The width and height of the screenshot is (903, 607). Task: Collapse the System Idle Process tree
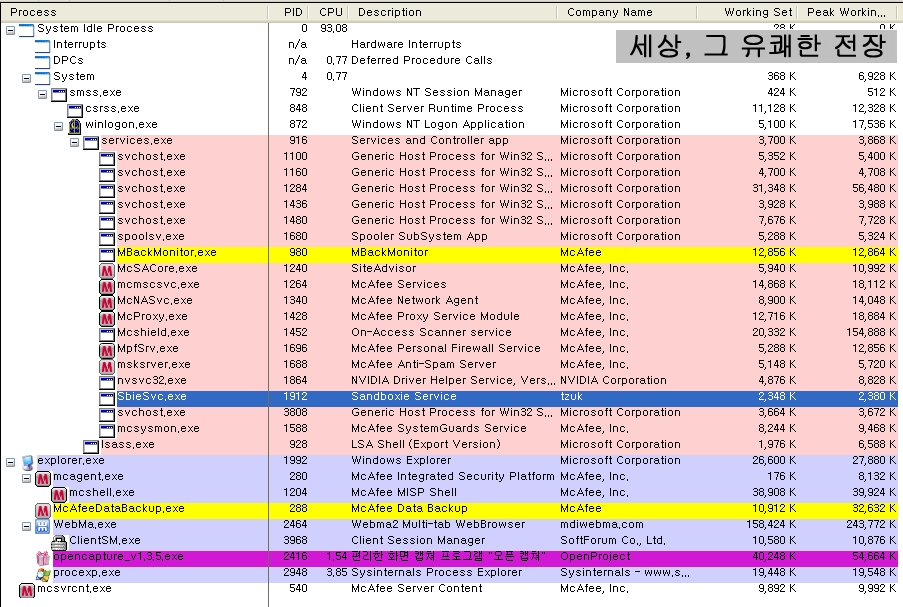point(10,30)
